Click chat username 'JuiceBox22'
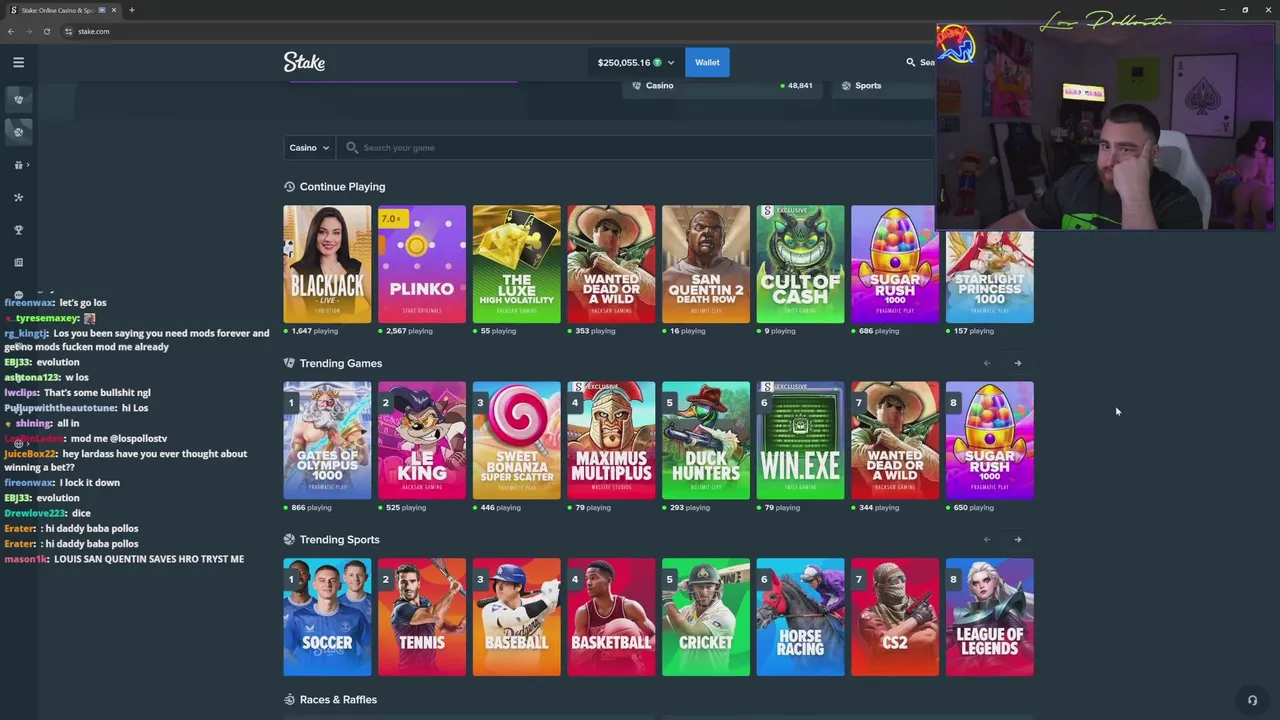 30,454
